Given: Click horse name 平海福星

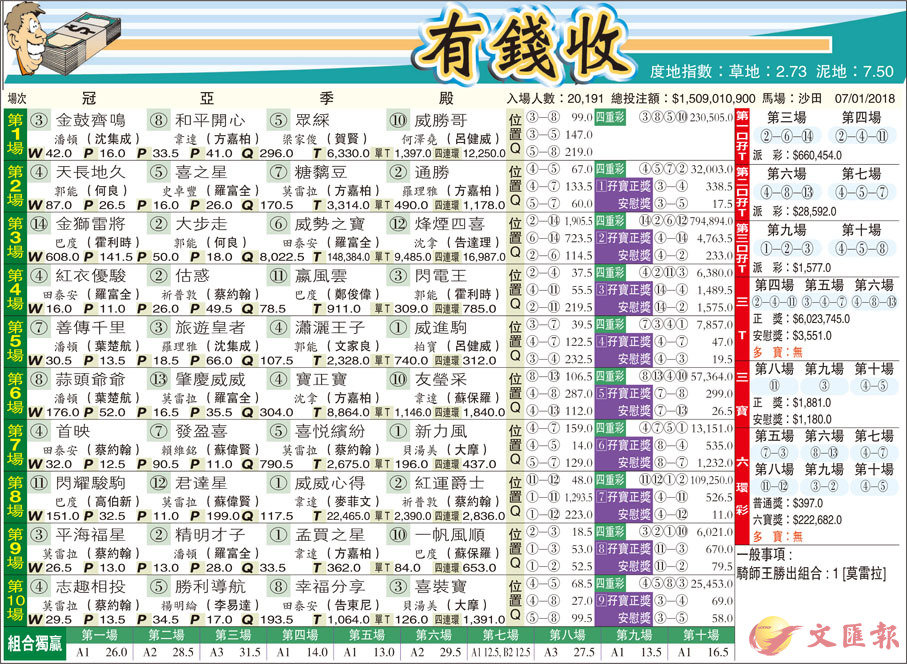Looking at the screenshot, I should [90, 535].
